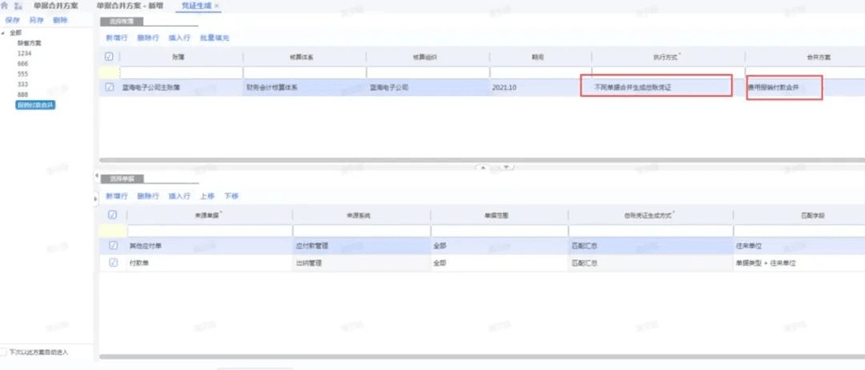Click the 其他应付单 source document cell

(210, 246)
